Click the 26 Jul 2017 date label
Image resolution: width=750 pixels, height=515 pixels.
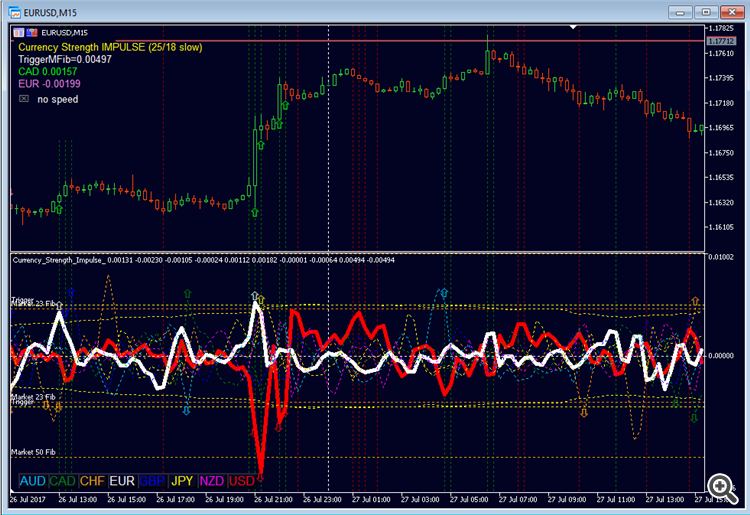(28, 499)
